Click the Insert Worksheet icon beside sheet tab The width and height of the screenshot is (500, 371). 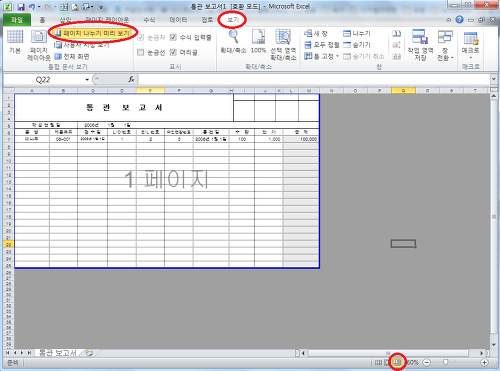pos(89,353)
